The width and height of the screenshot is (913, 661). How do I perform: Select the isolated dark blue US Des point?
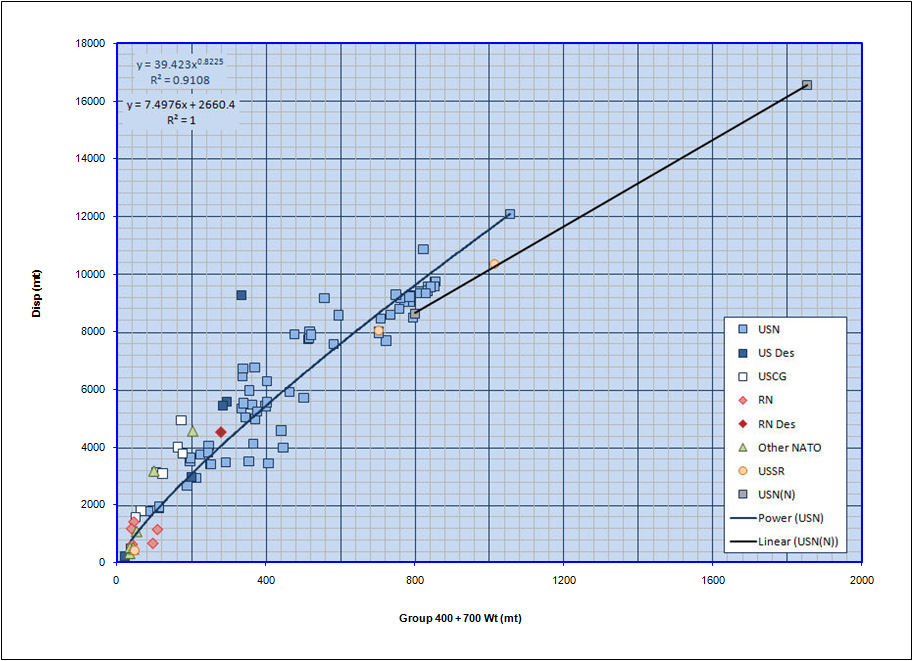click(x=241, y=295)
